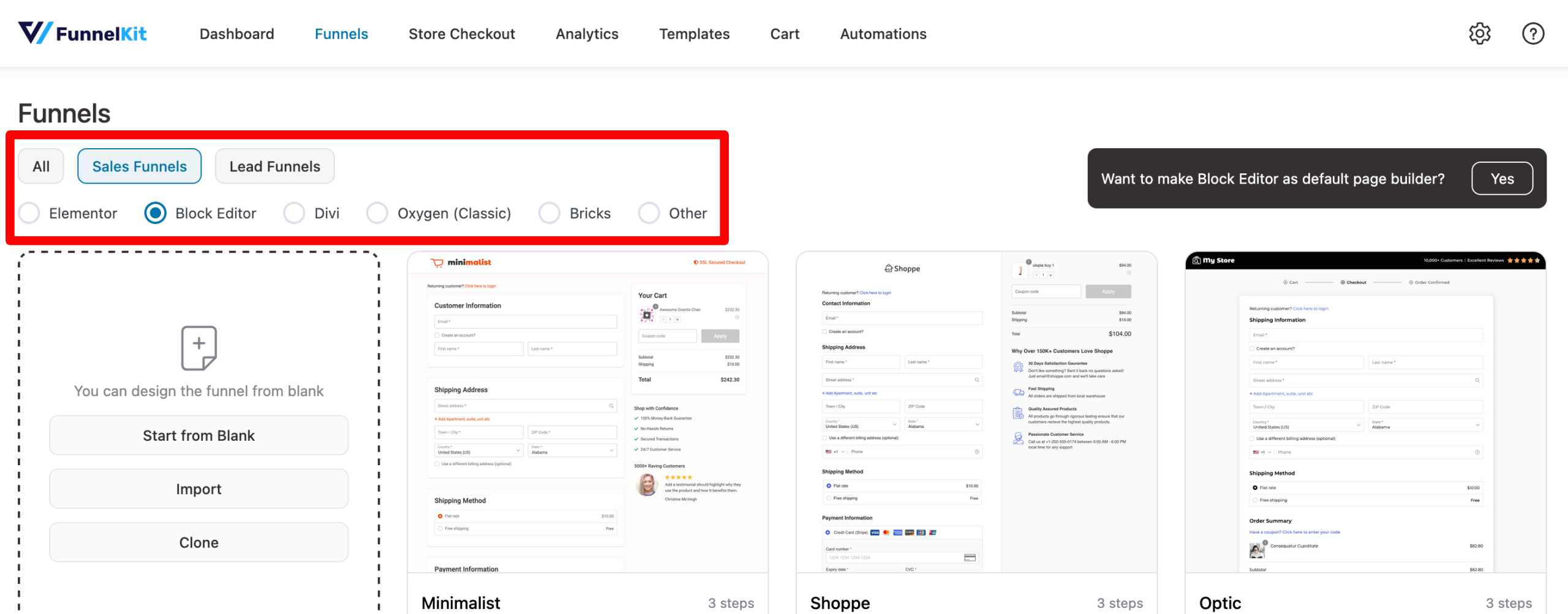
Task: Click the default page builder prompt text
Action: [1273, 178]
